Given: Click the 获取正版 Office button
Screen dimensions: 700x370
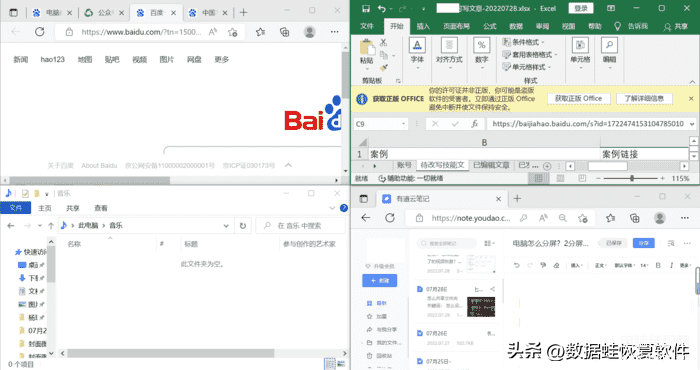Looking at the screenshot, I should [579, 99].
